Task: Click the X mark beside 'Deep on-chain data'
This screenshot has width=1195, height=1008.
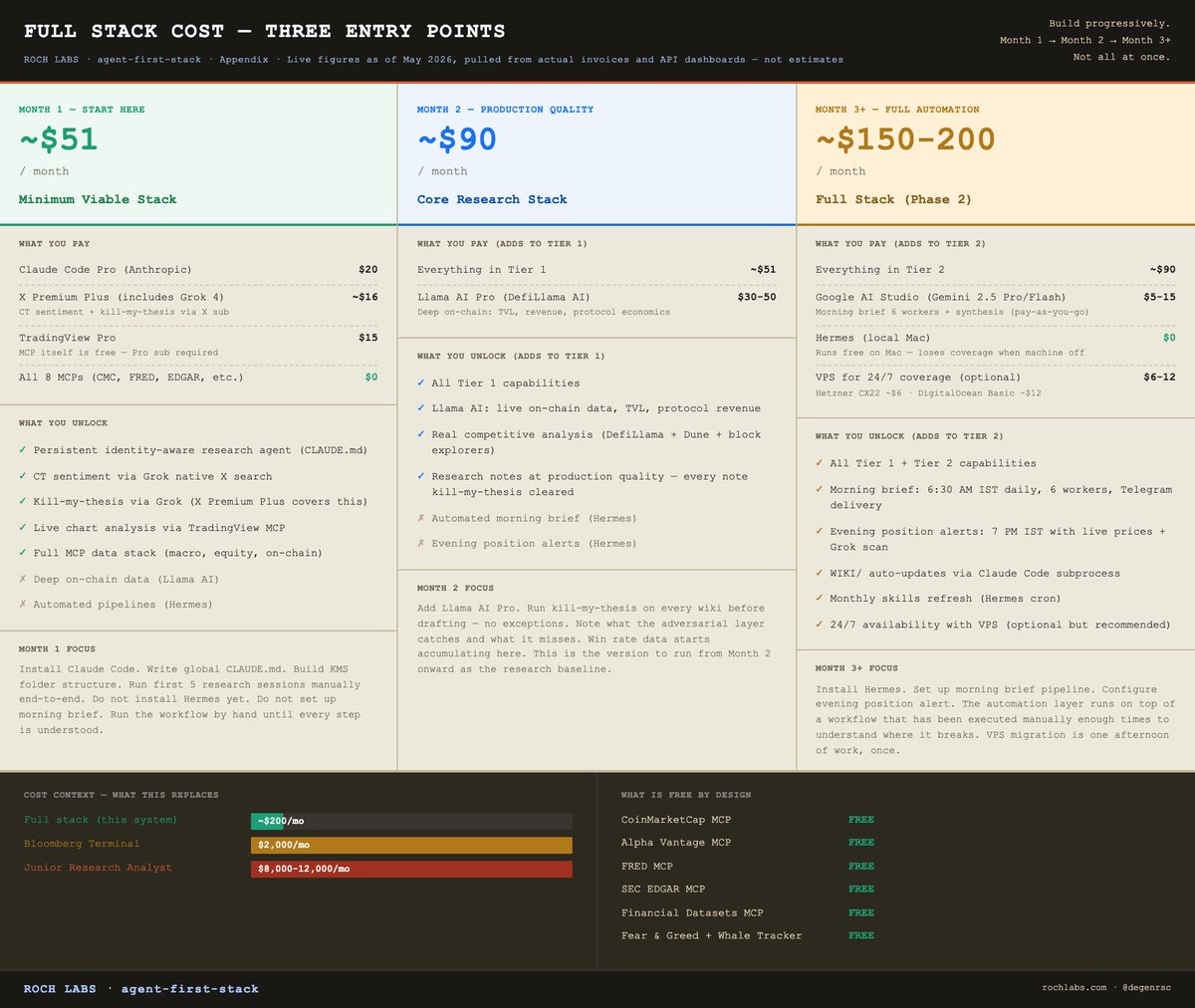Action: (x=23, y=579)
